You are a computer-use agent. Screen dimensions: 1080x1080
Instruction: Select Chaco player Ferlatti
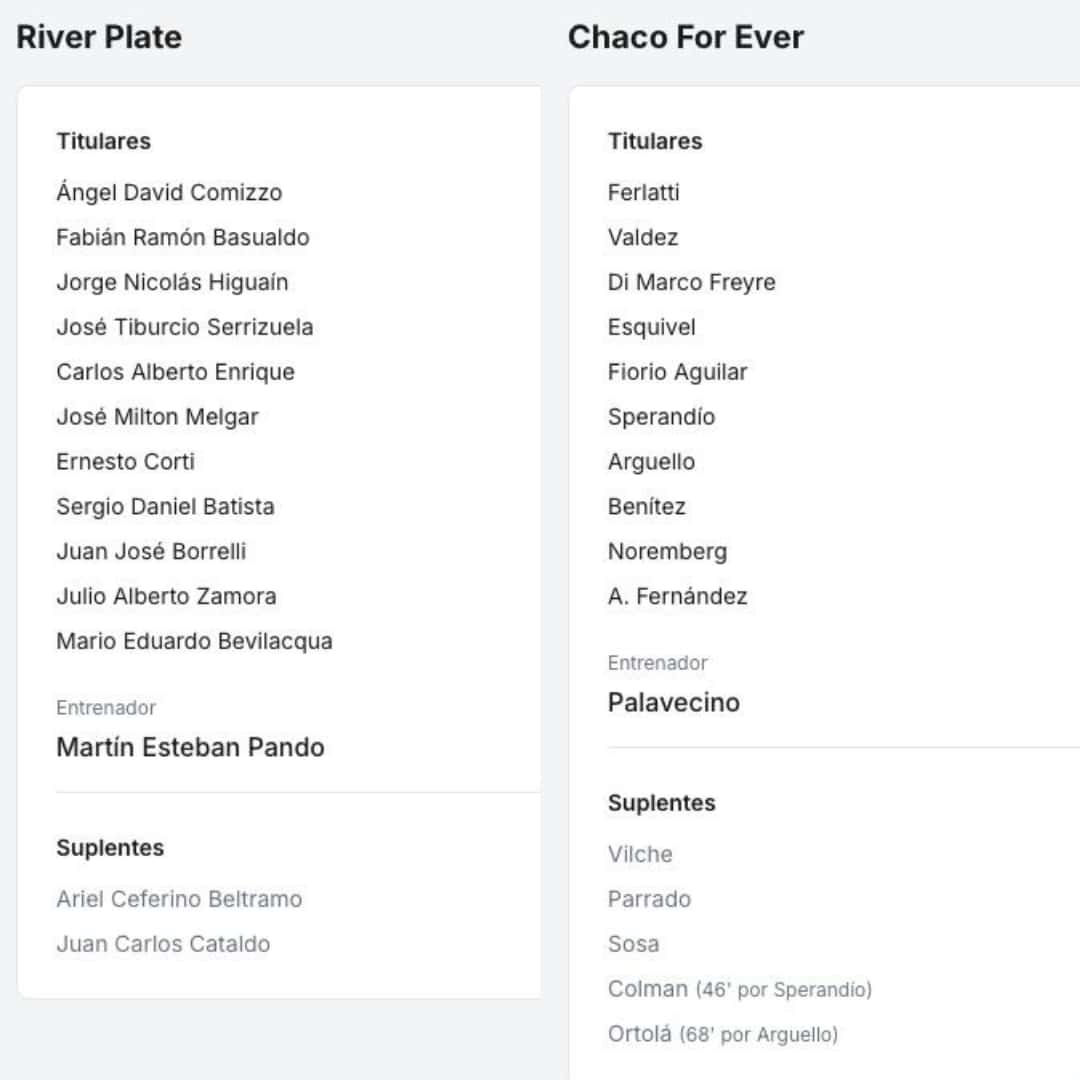(643, 192)
